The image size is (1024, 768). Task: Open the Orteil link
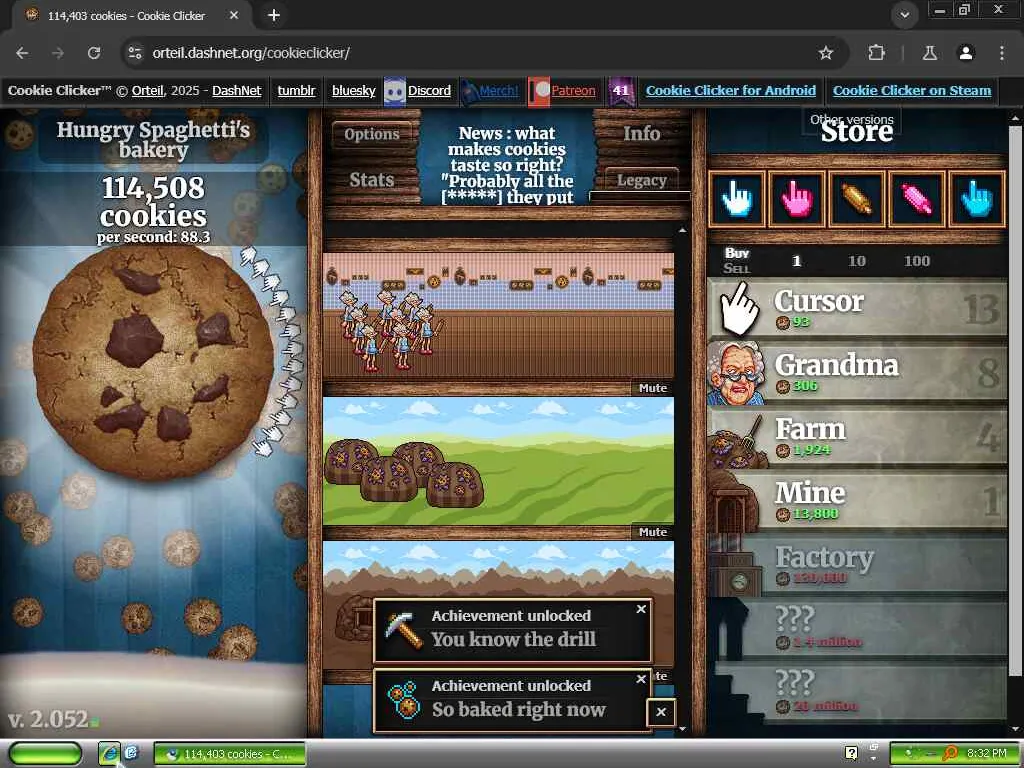(148, 91)
